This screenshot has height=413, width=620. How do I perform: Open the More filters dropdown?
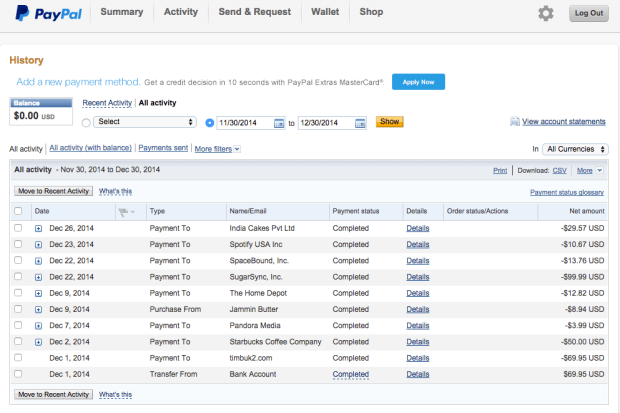tap(217, 149)
